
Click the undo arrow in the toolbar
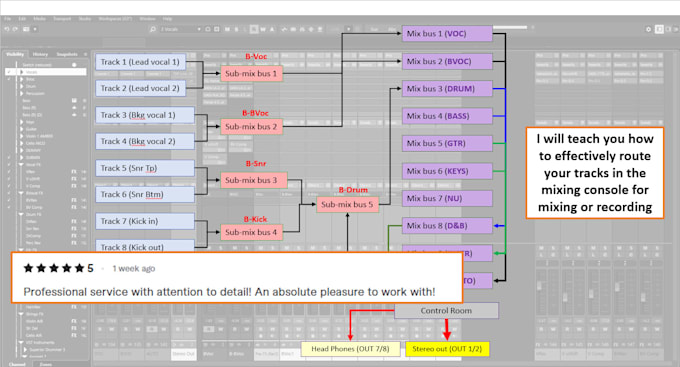point(7,29)
